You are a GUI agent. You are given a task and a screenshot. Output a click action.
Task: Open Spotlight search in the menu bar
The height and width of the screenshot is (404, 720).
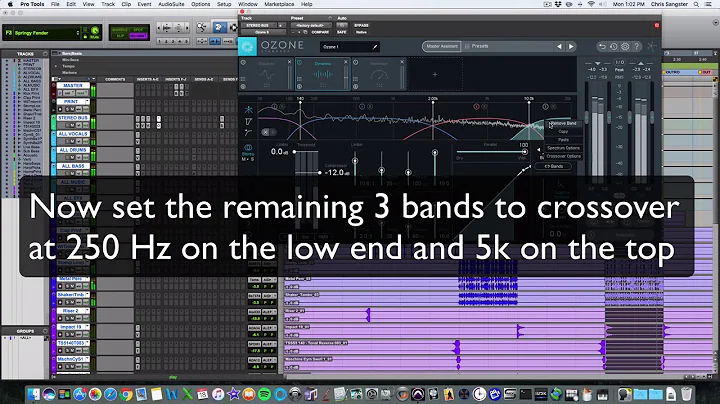pos(696,4)
